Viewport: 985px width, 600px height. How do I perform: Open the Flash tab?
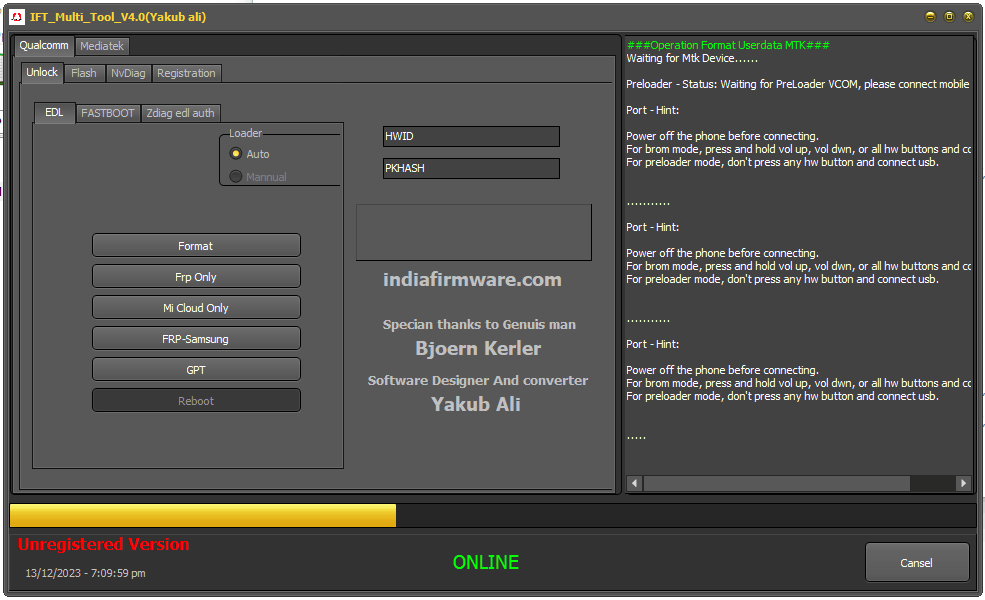click(83, 73)
